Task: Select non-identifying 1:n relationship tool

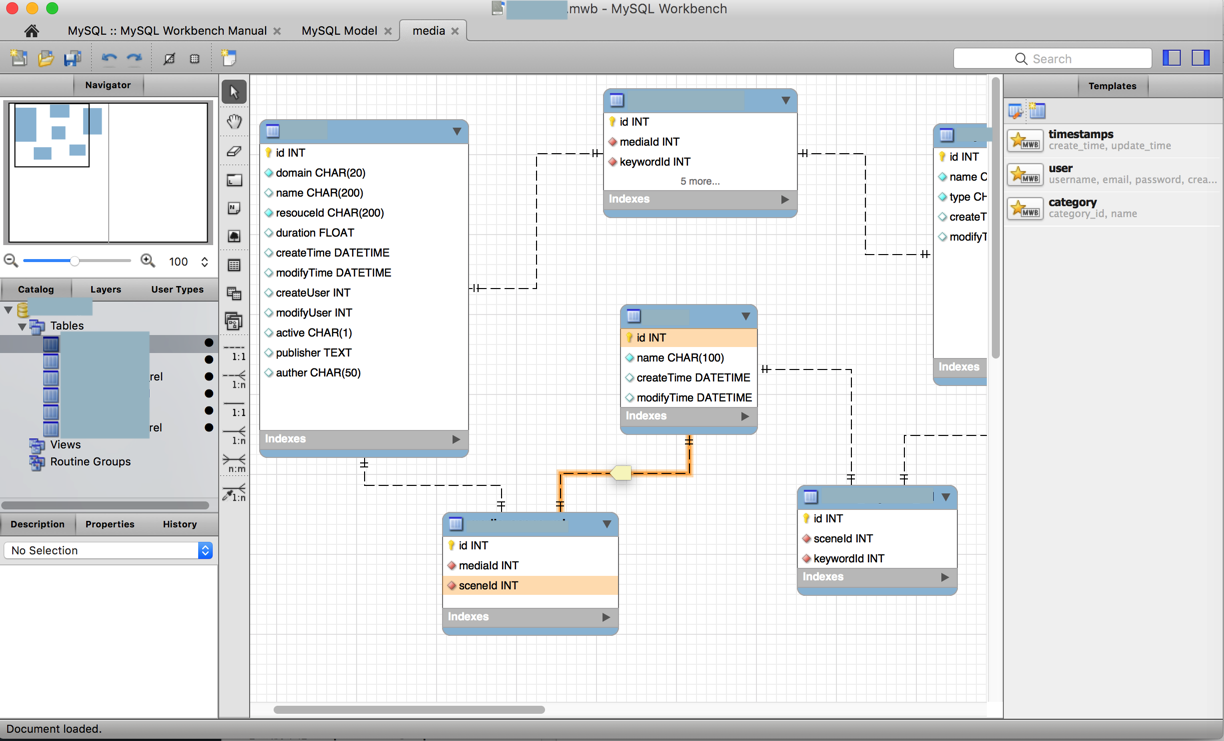Action: (234, 379)
